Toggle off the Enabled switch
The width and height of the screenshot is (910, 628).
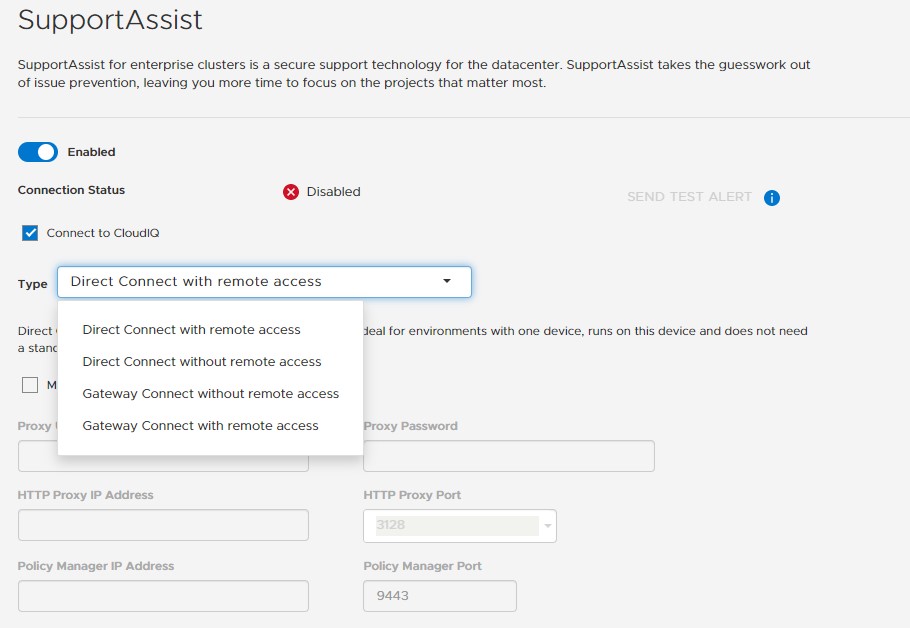pos(37,151)
